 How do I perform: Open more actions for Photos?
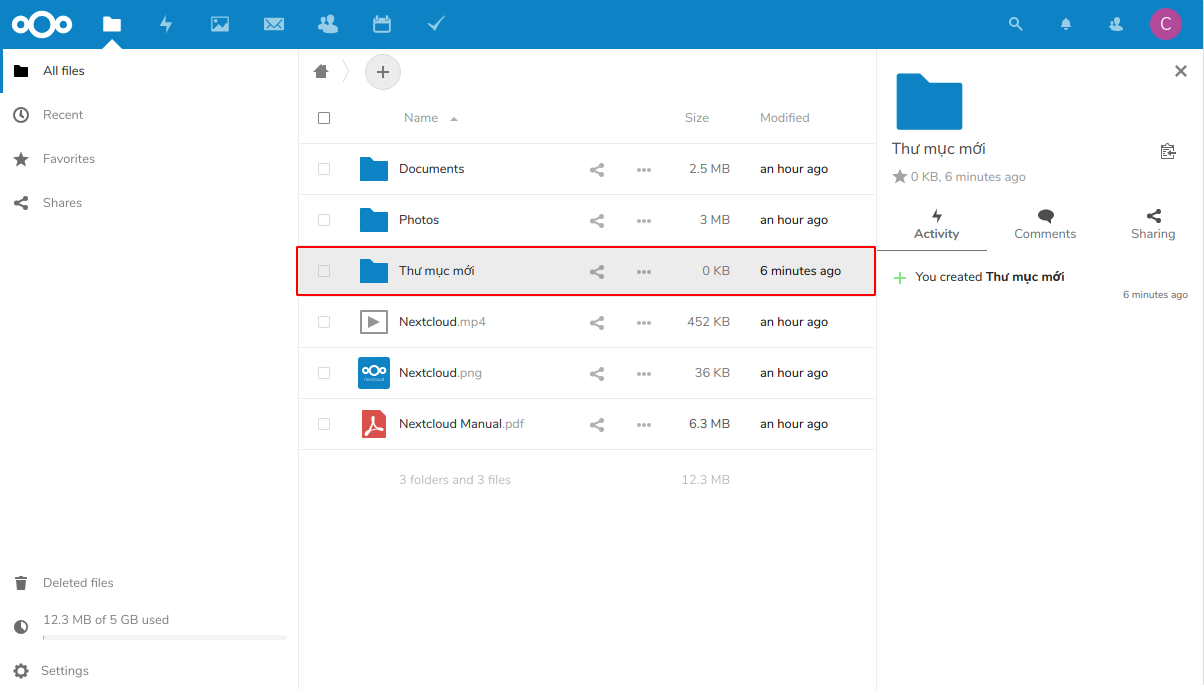pyautogui.click(x=644, y=221)
